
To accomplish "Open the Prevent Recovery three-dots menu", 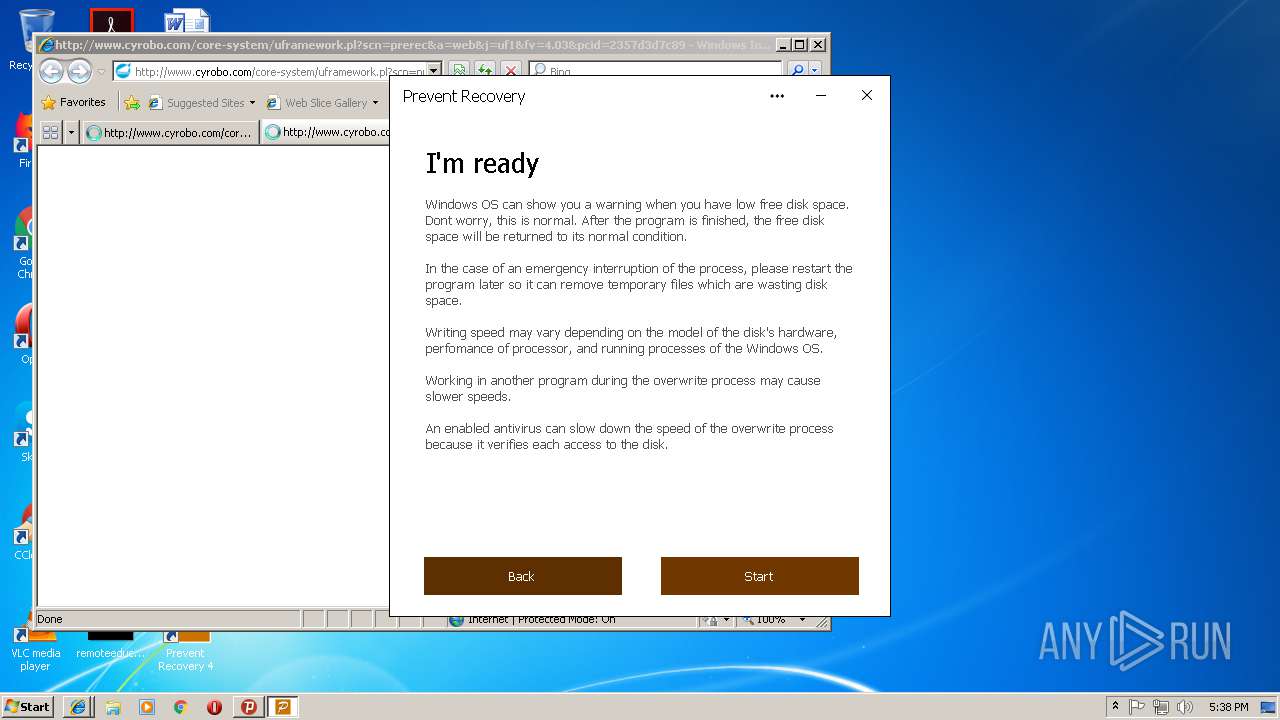I will 777,96.
